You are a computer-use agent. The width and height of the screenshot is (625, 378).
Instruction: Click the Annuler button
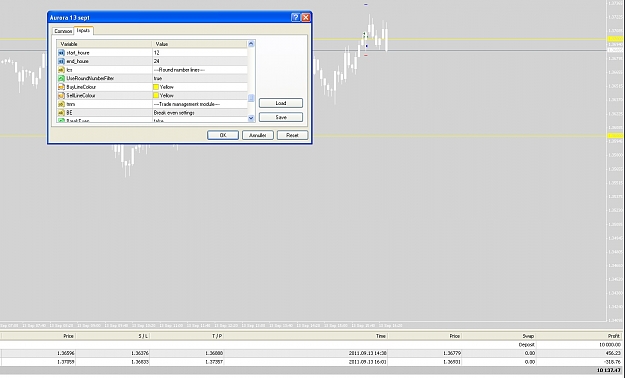point(257,135)
